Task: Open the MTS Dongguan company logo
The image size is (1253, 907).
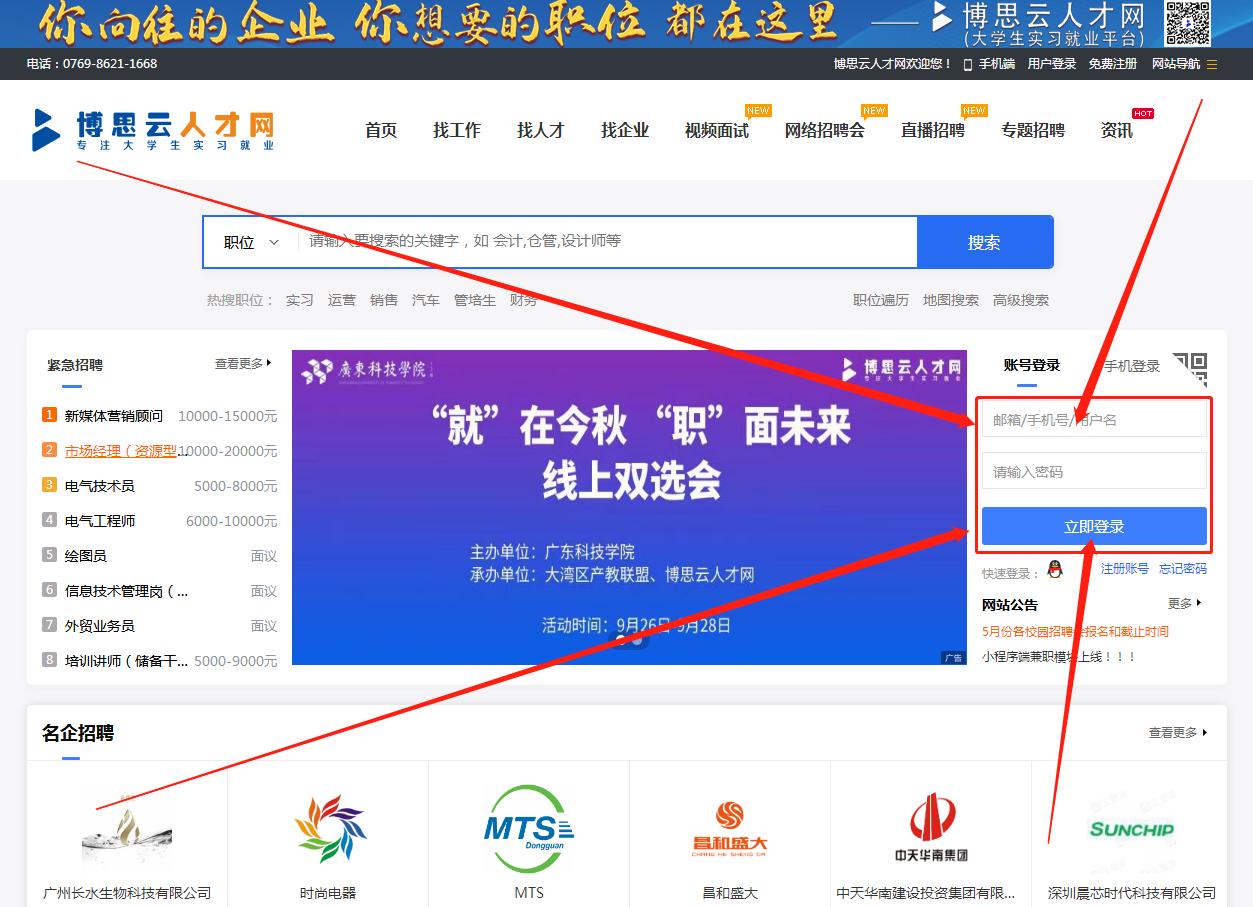Action: [x=528, y=829]
